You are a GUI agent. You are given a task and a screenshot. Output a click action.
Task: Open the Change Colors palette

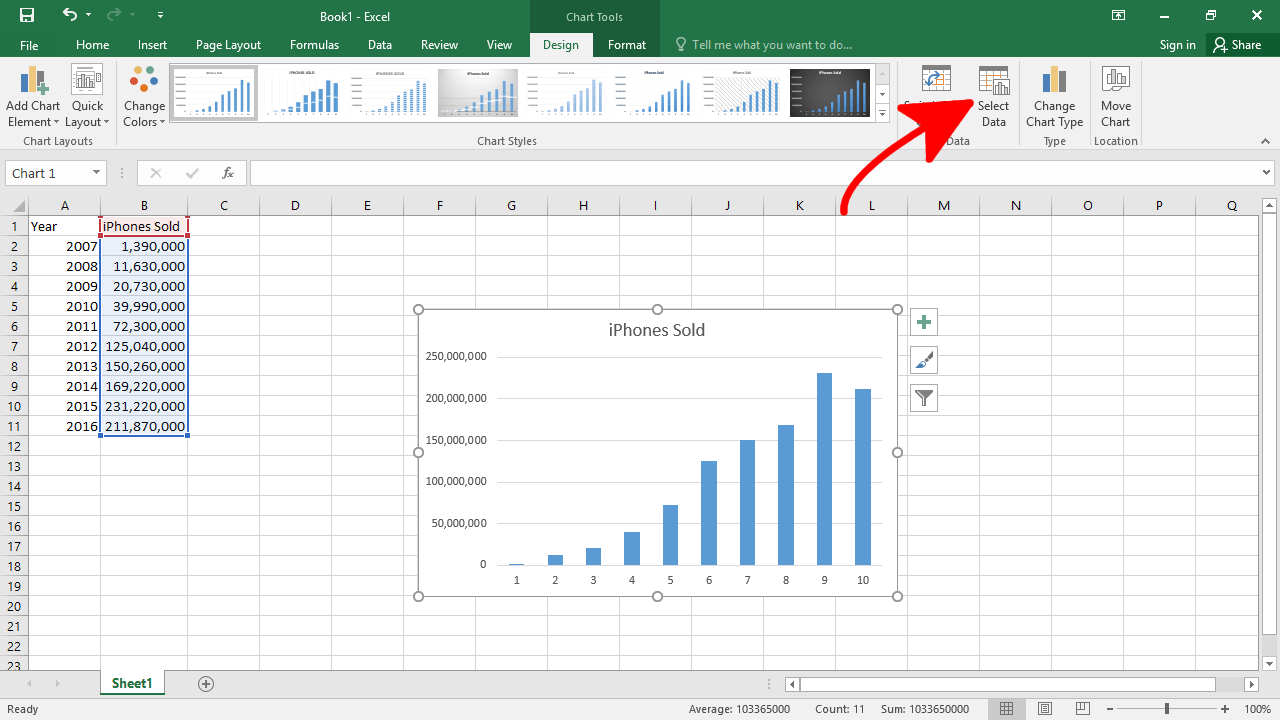click(x=144, y=97)
